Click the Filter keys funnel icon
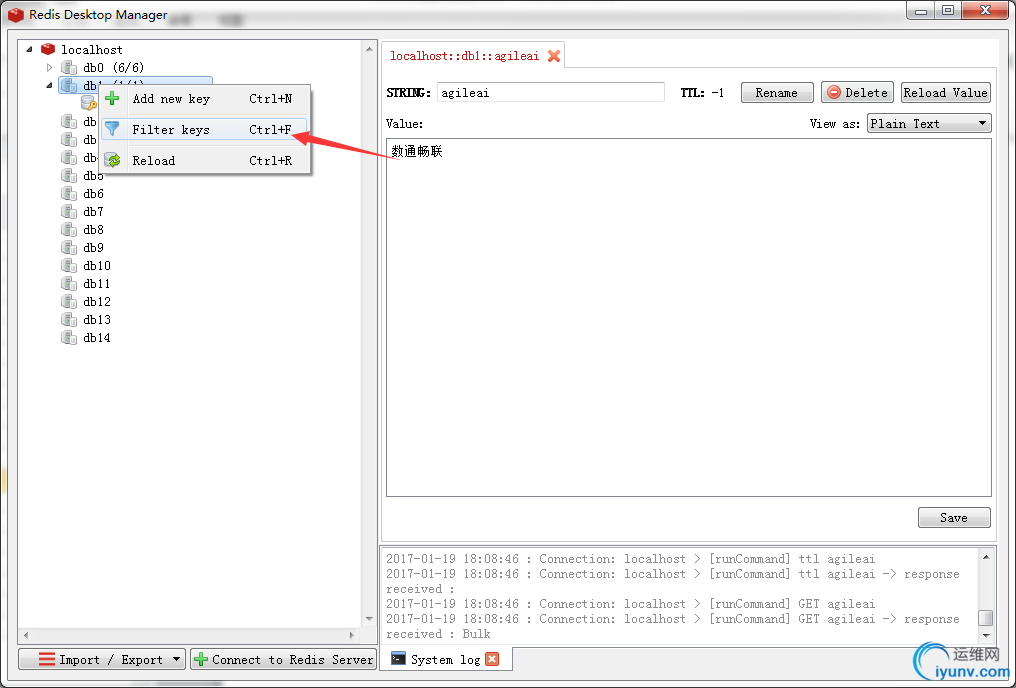Screen dimensions: 1016x688 click(112, 129)
